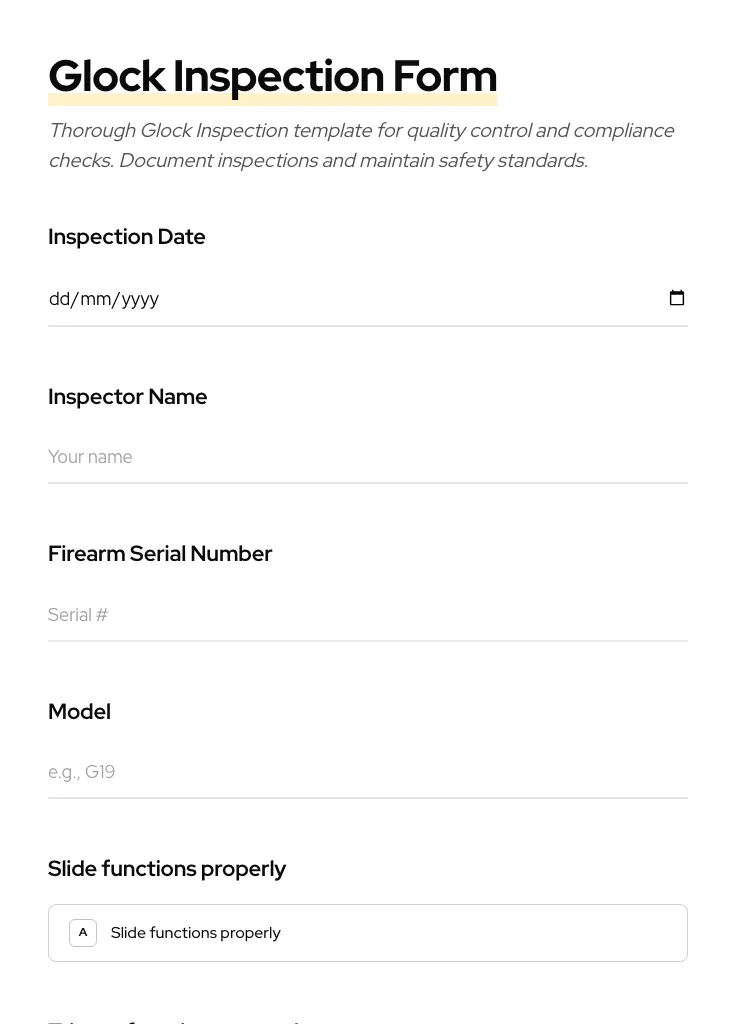Click the 'Firearm Serial Number' label
Screen dimensions: 736x1024
pyautogui.click(x=160, y=554)
